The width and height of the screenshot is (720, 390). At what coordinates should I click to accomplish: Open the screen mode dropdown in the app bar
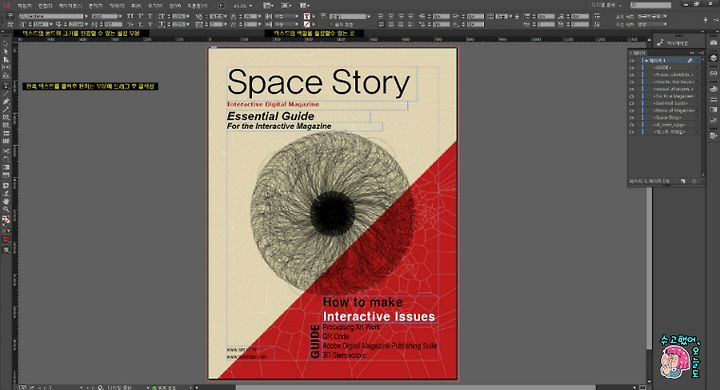(x=286, y=6)
